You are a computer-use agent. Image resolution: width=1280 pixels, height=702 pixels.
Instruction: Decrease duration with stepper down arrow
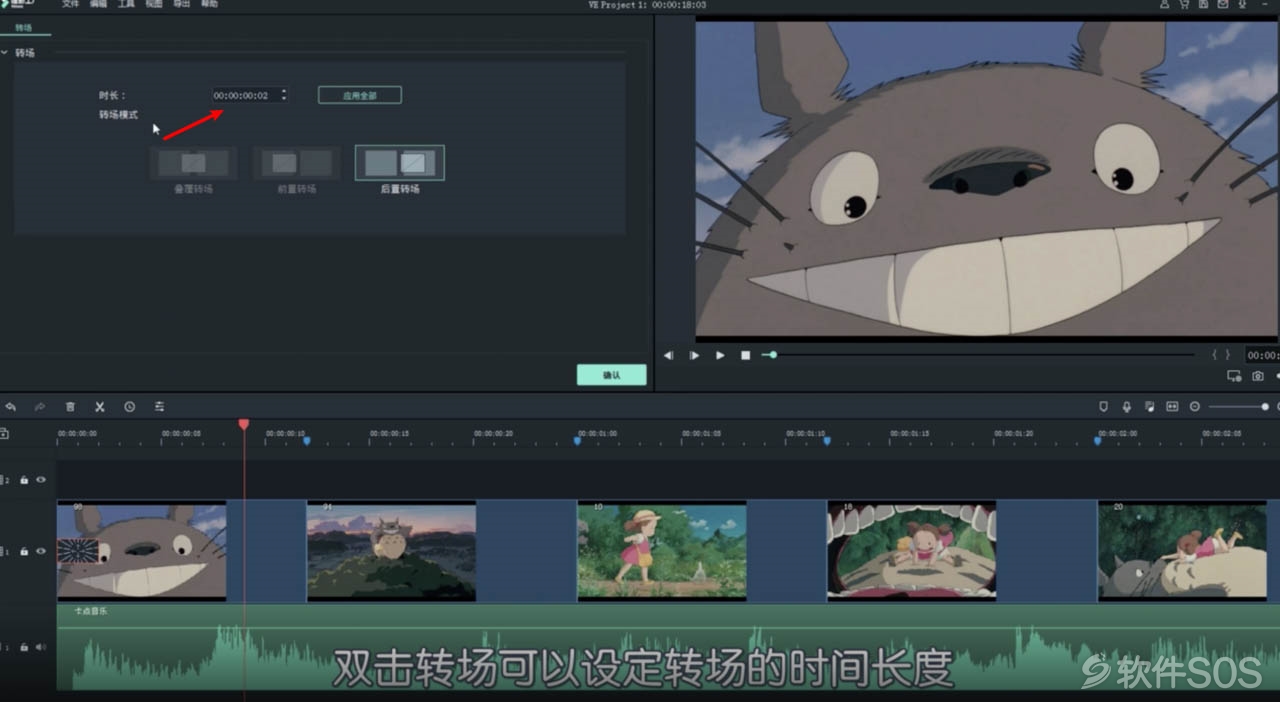click(284, 98)
